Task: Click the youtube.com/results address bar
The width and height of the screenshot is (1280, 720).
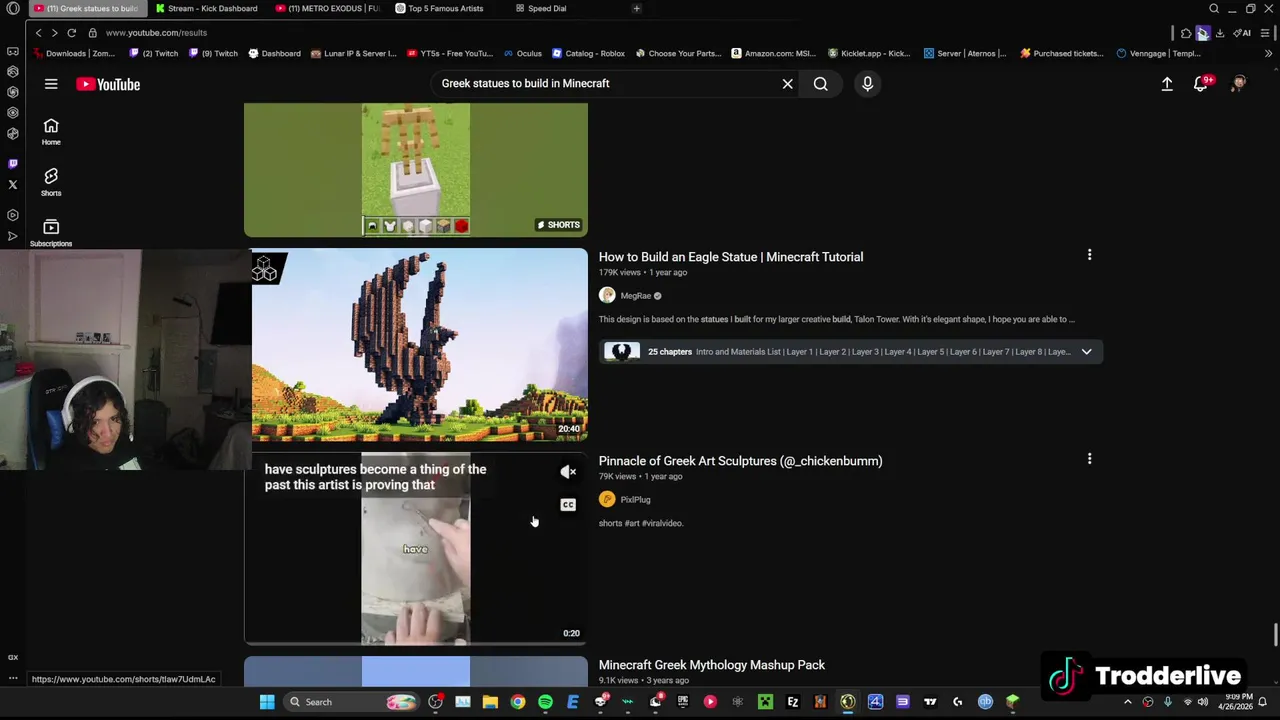Action: click(x=156, y=33)
